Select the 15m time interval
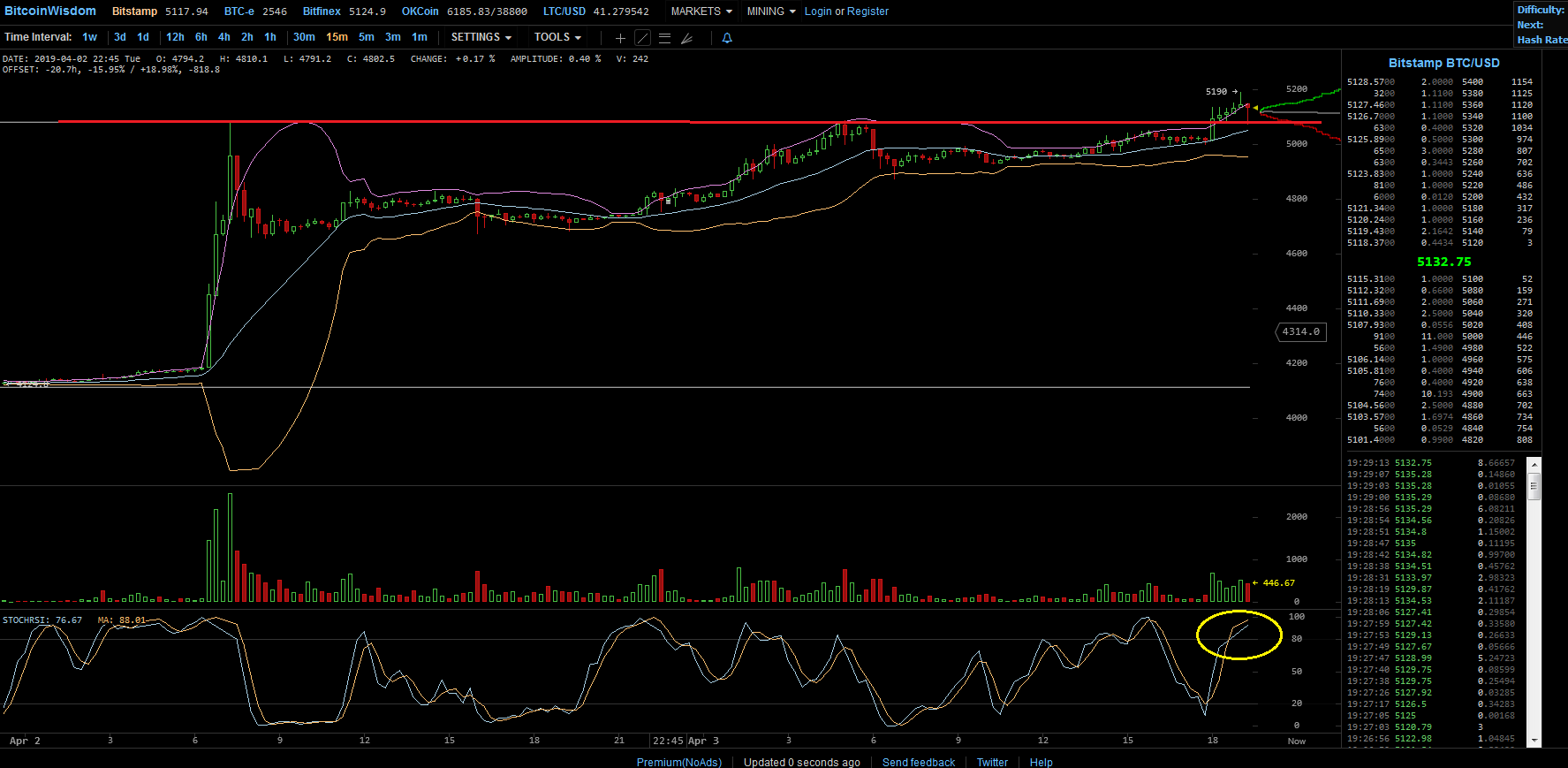Viewport: 1568px width, 768px height. [x=337, y=37]
